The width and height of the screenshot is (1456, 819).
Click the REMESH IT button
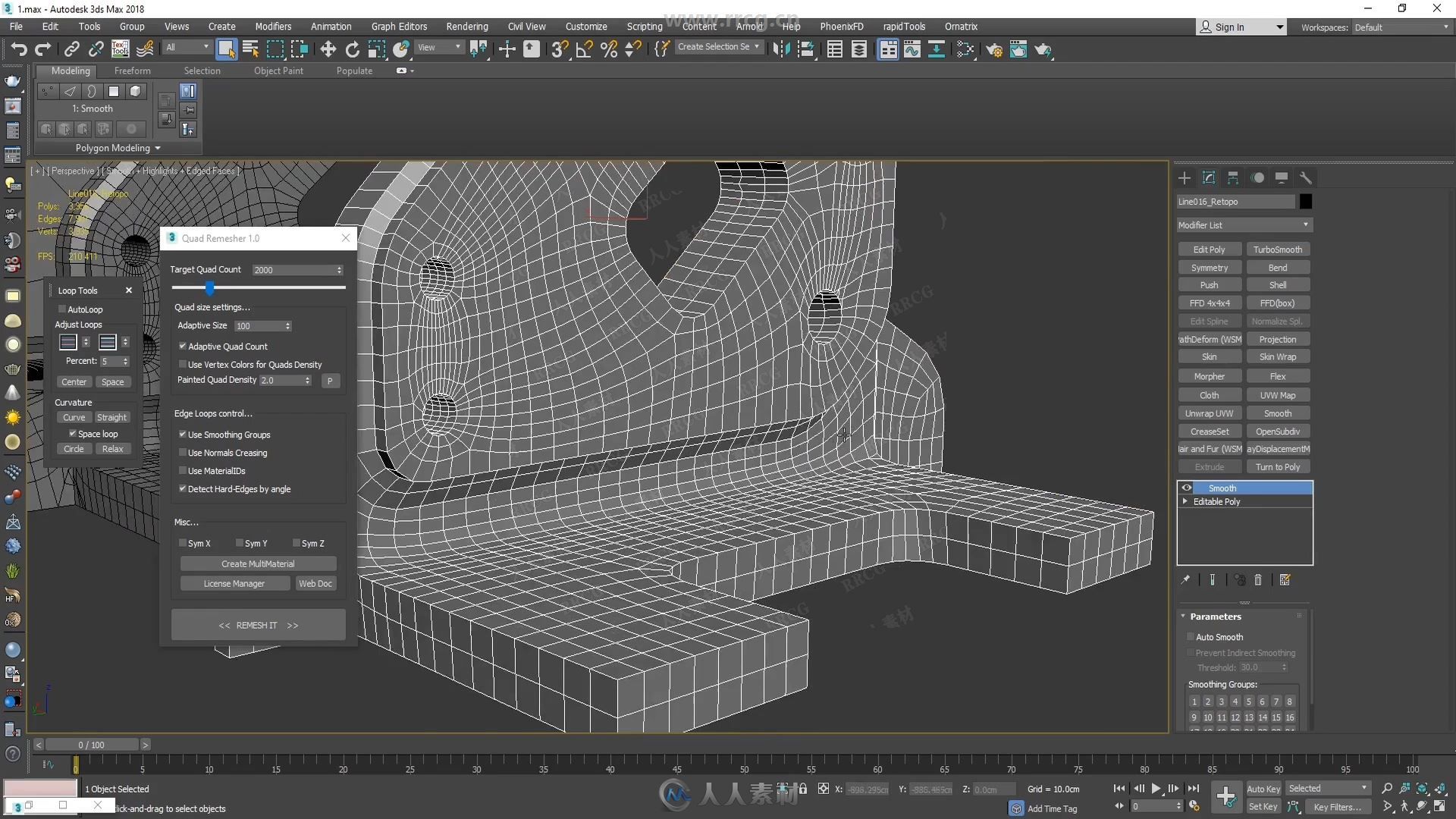click(258, 625)
